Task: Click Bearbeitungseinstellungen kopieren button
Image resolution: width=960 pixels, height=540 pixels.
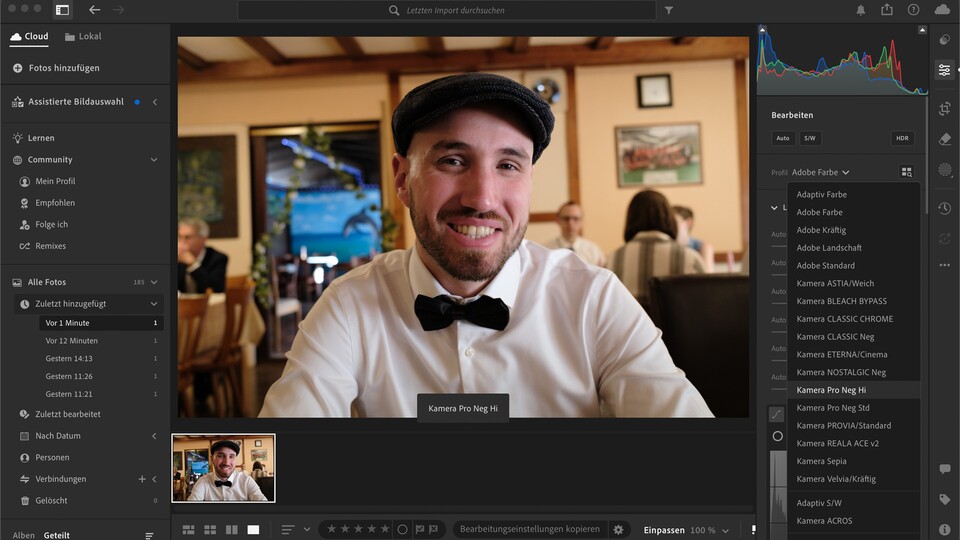Action: pyautogui.click(x=529, y=529)
